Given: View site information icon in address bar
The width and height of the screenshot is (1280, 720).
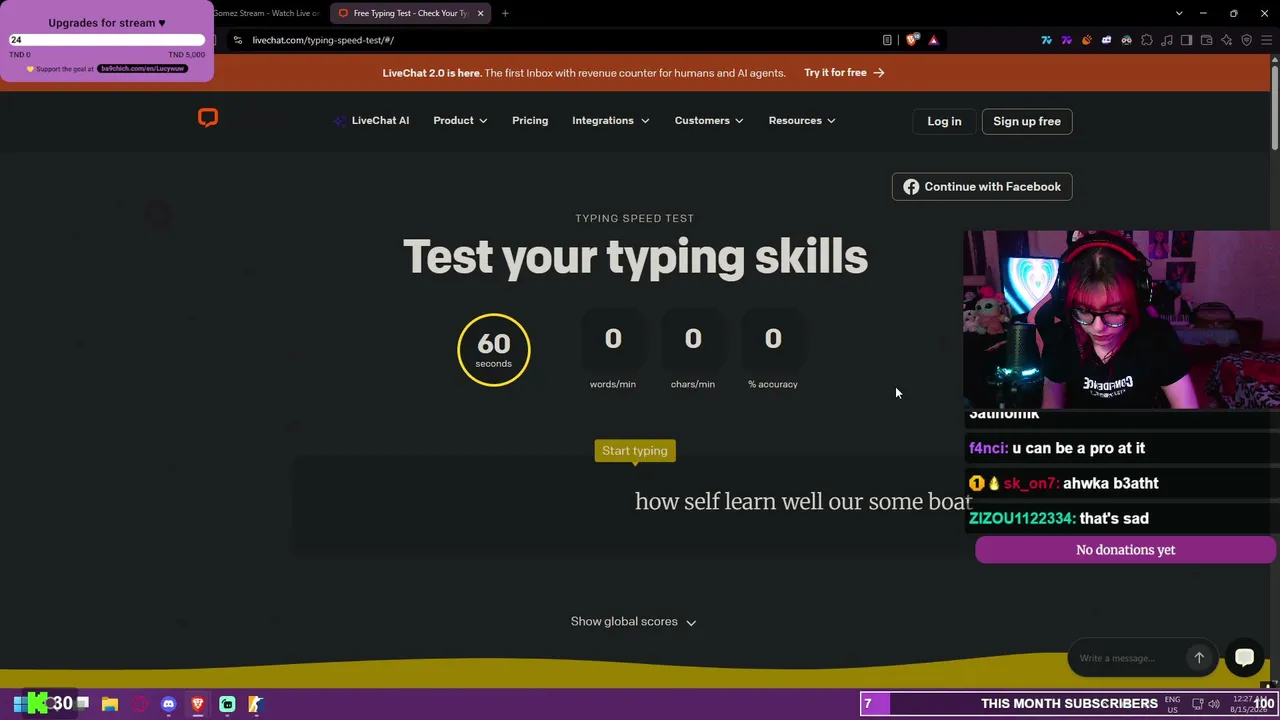Looking at the screenshot, I should 238,40.
